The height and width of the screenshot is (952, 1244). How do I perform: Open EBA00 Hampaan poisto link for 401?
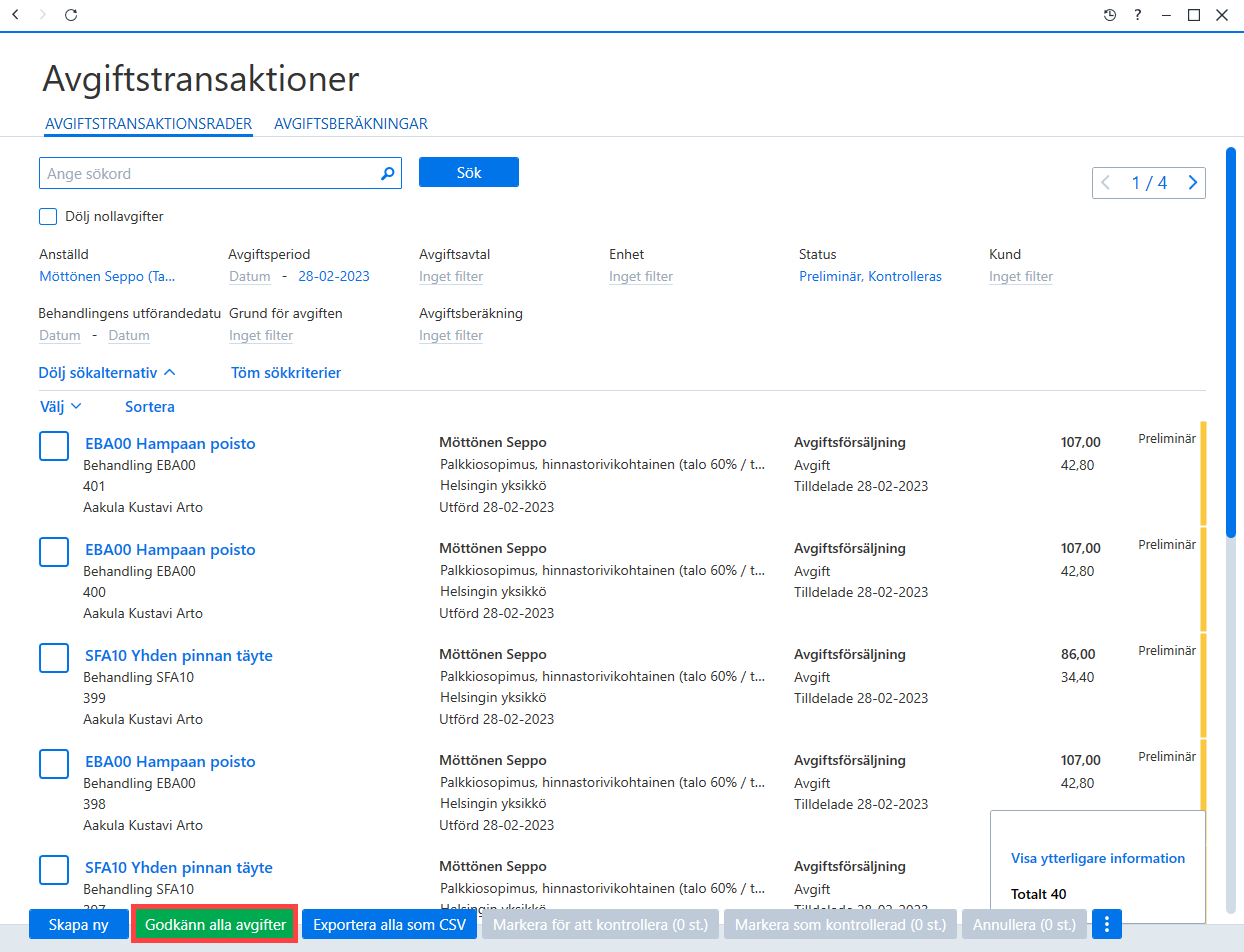click(x=170, y=443)
